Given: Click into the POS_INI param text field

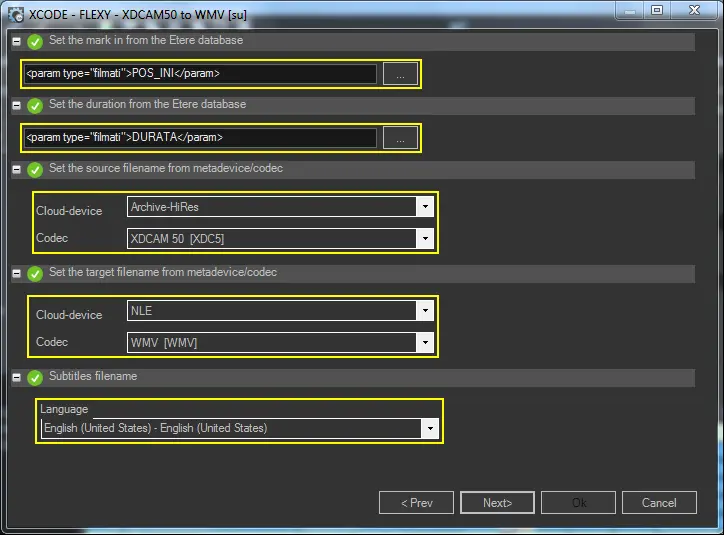Looking at the screenshot, I should coord(200,74).
